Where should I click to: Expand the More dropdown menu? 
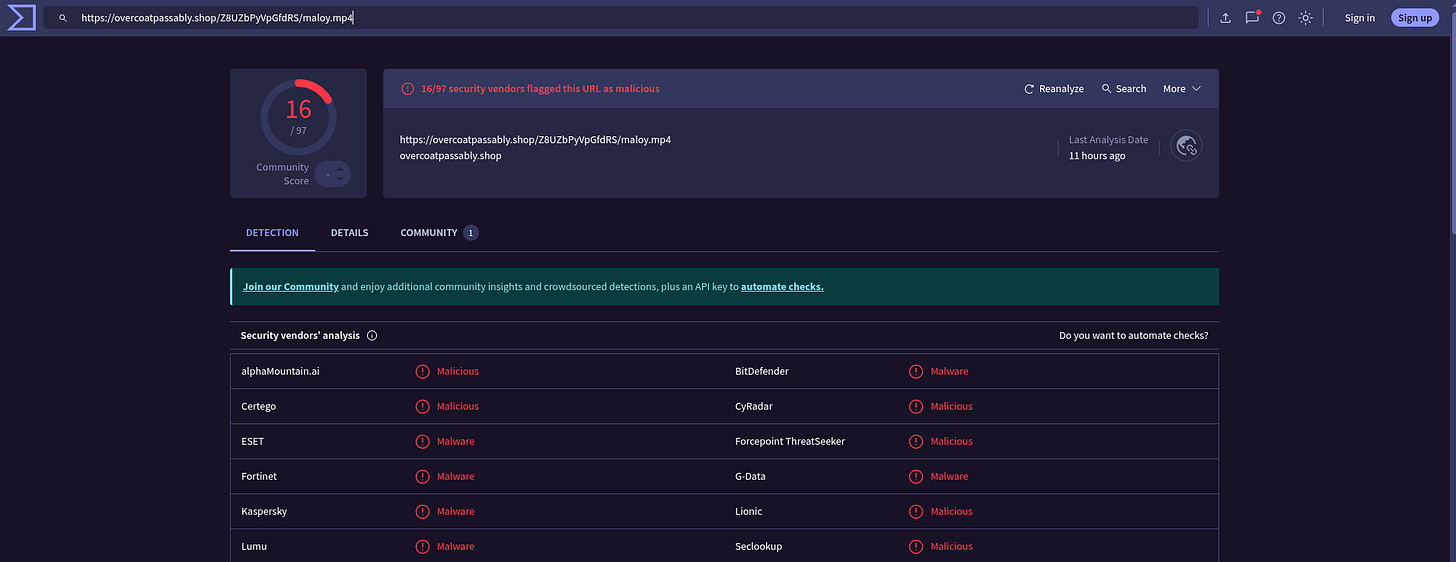tap(1181, 89)
